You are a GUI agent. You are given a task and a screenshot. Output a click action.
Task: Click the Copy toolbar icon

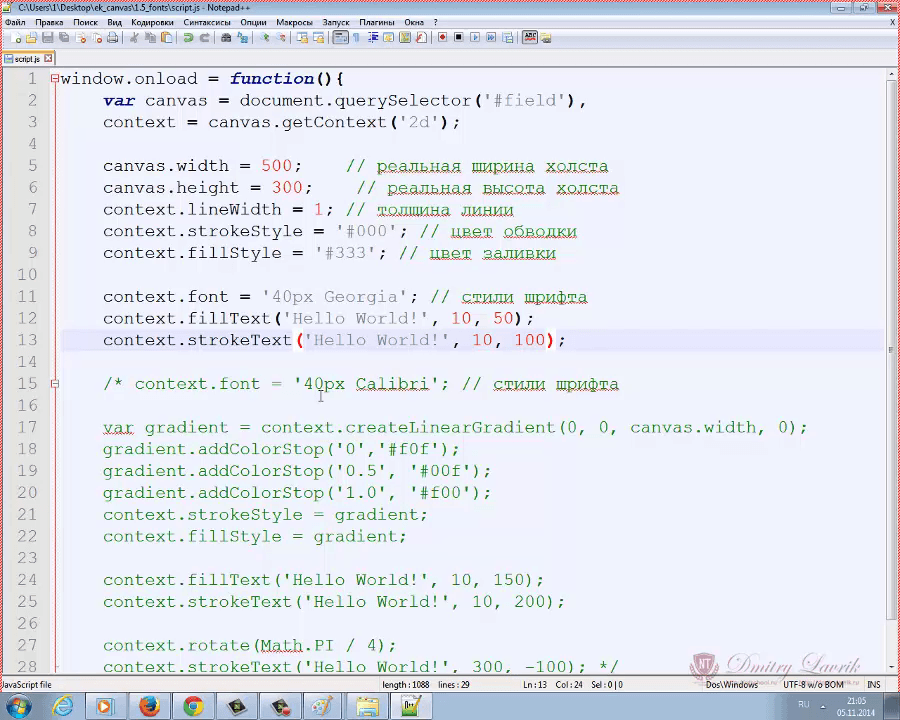pyautogui.click(x=150, y=38)
